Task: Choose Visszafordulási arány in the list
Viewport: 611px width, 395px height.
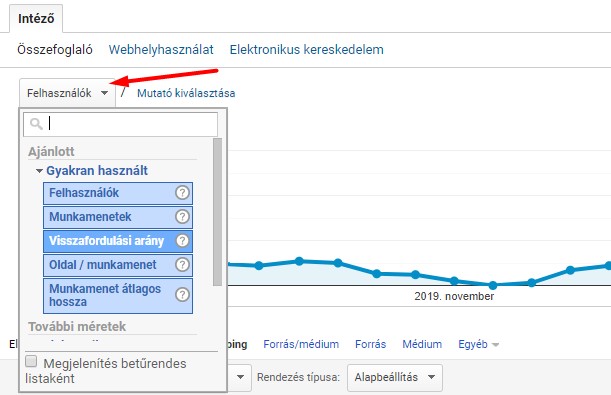Action: 118,241
